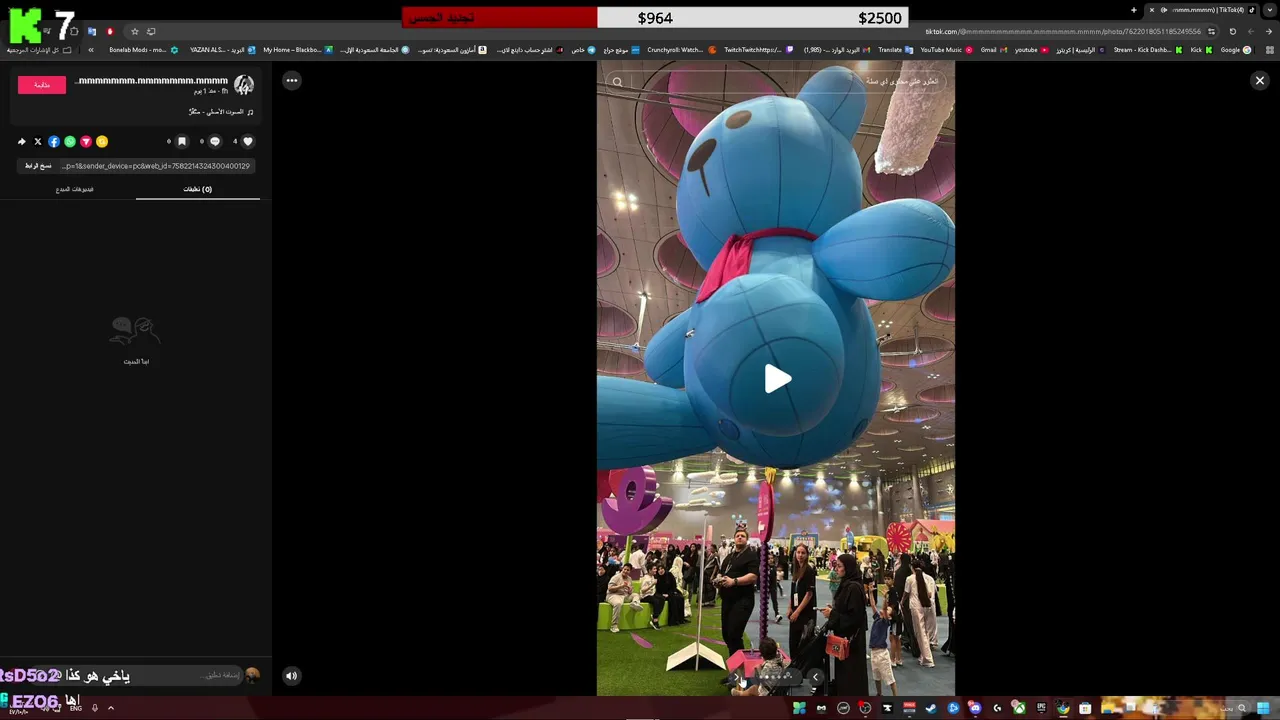The image size is (1280, 720).
Task: Bookmark this page with the star icon
Action: click(x=135, y=31)
